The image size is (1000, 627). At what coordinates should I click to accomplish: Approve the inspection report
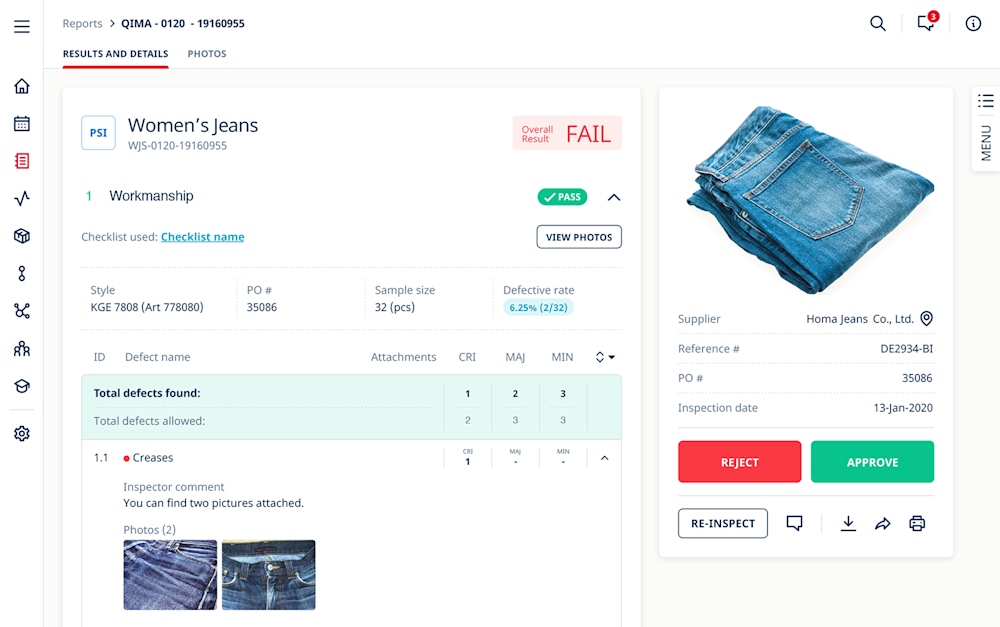coord(872,462)
